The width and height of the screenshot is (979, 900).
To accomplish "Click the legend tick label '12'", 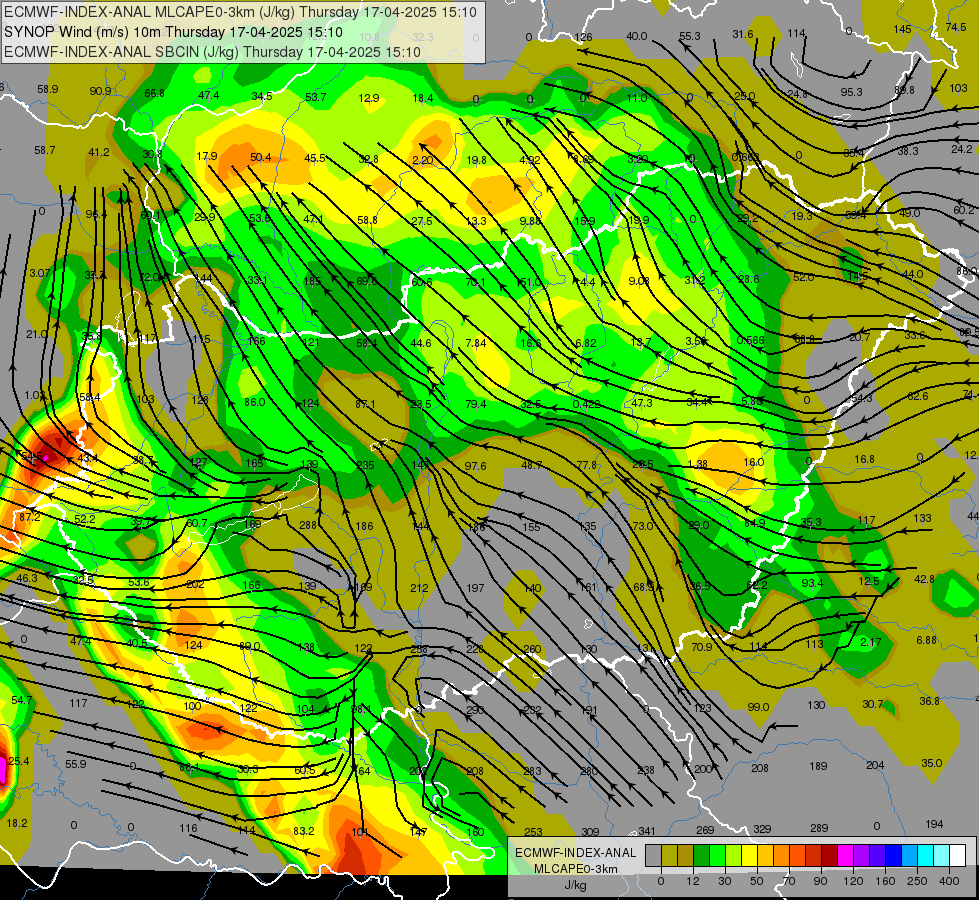I will tap(693, 881).
